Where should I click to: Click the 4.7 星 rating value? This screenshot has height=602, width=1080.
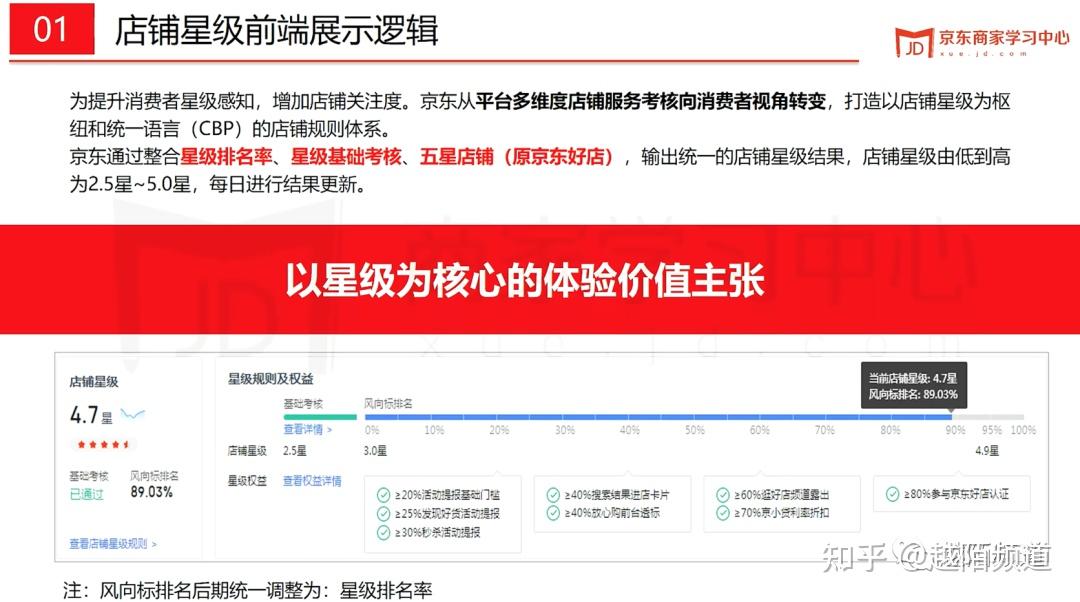pyautogui.click(x=91, y=415)
